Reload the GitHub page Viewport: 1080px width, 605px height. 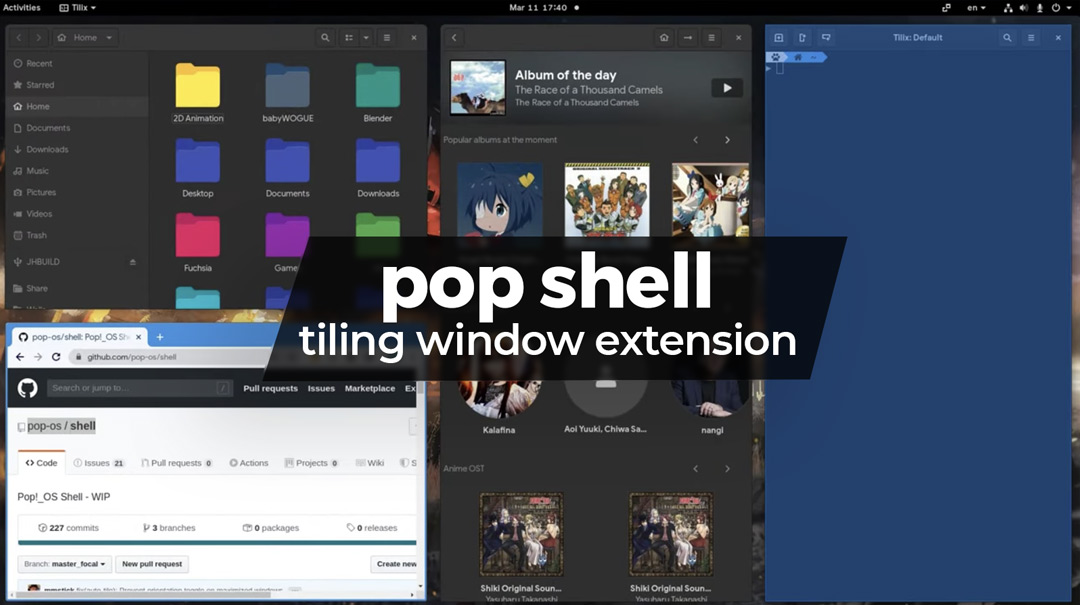click(56, 357)
